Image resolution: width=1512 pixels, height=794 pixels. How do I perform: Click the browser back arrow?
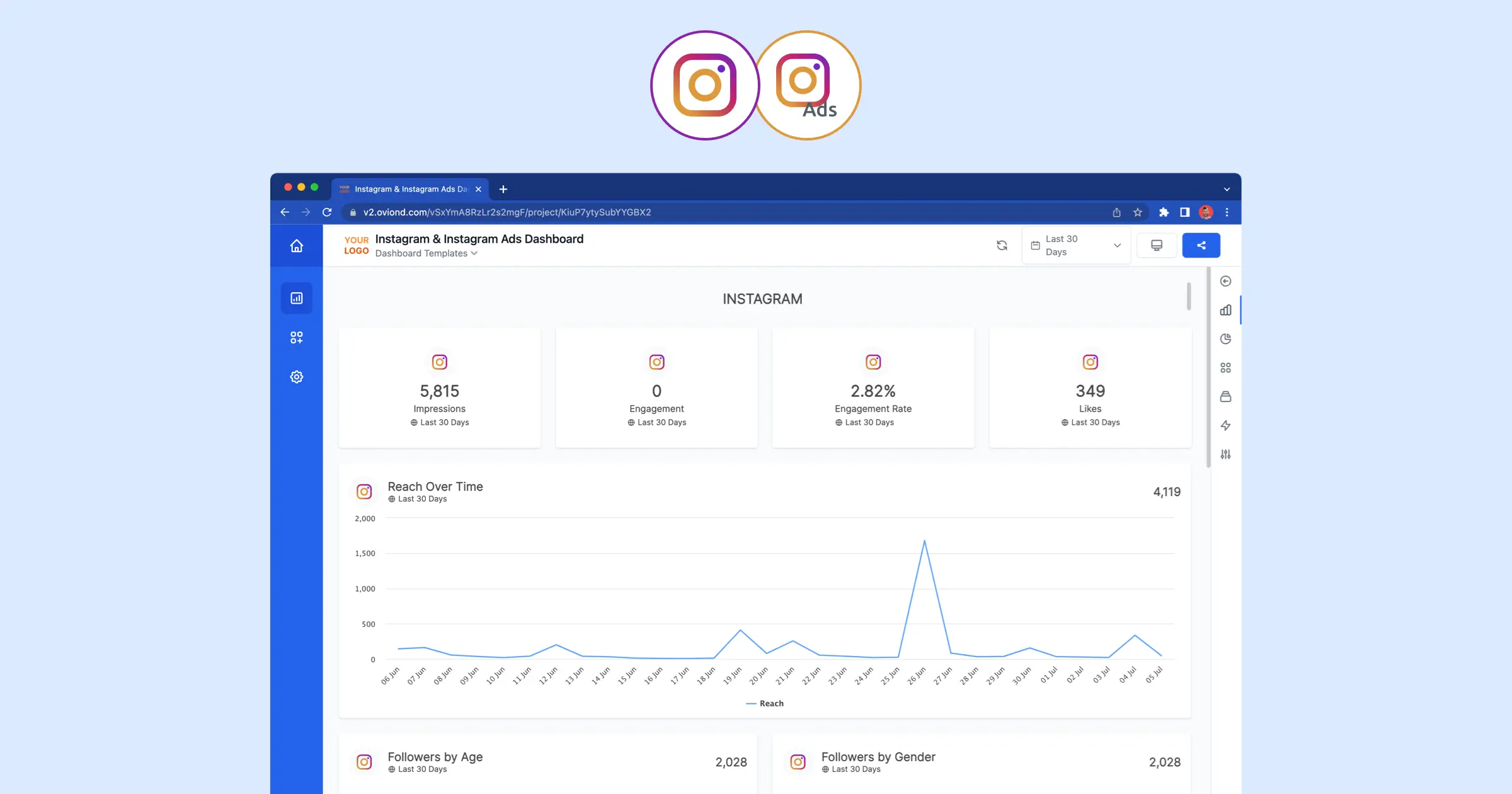pyautogui.click(x=285, y=212)
